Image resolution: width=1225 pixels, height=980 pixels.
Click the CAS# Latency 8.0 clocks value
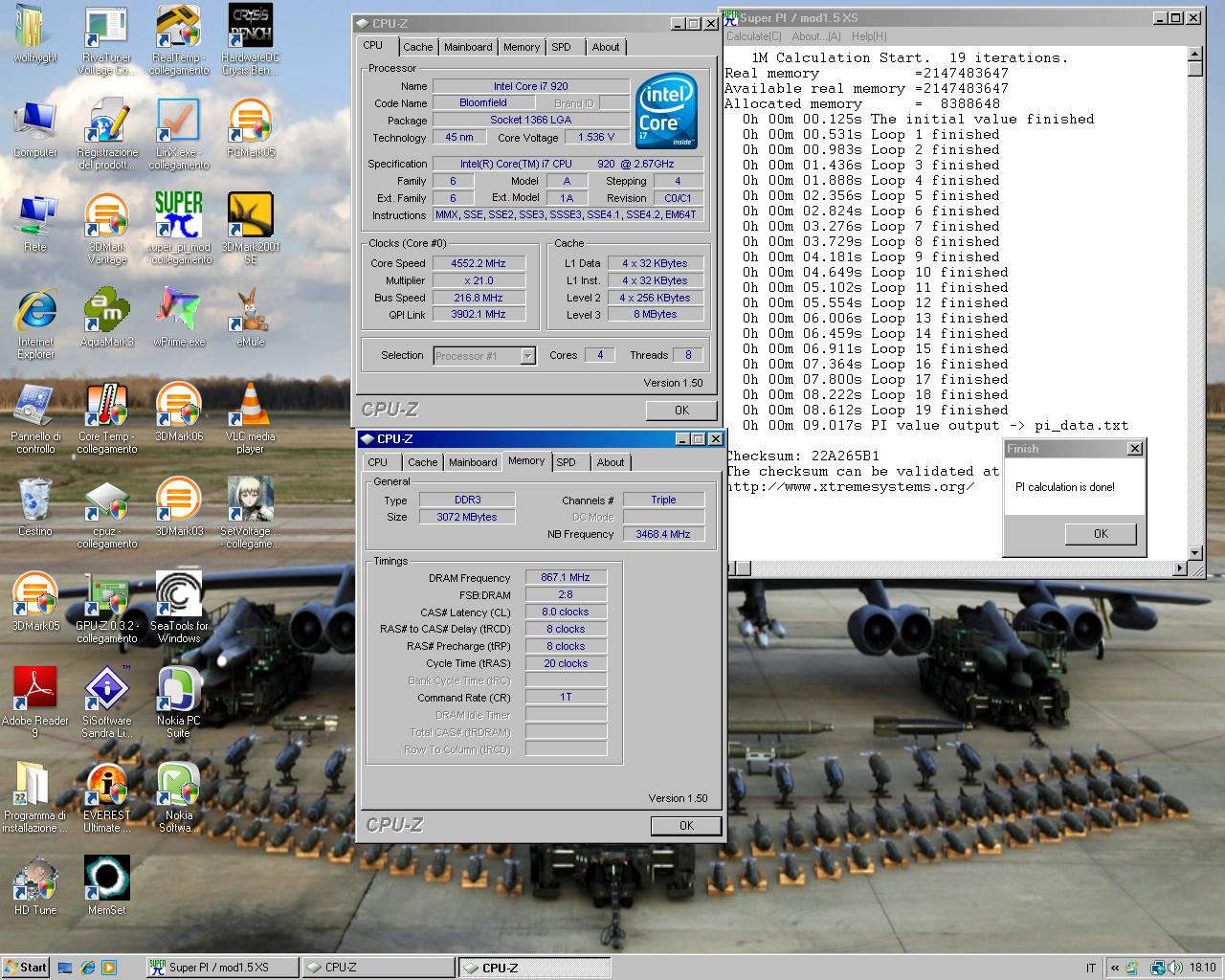(x=566, y=612)
